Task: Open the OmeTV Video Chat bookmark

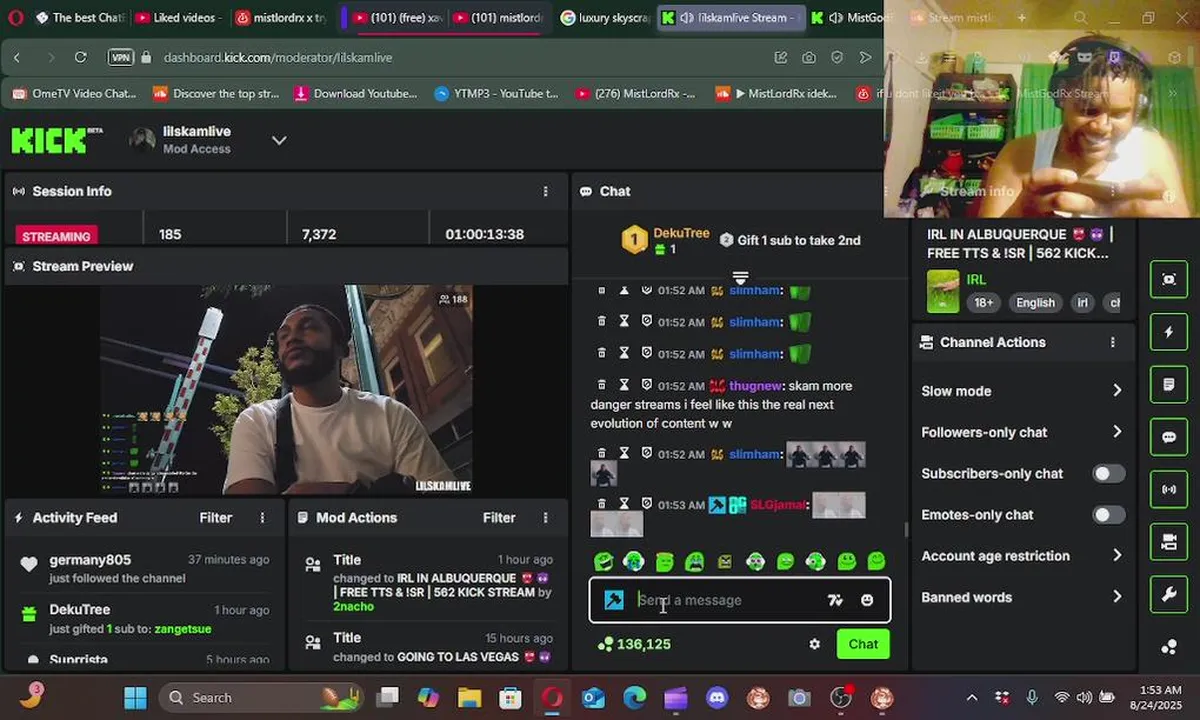Action: (x=75, y=94)
